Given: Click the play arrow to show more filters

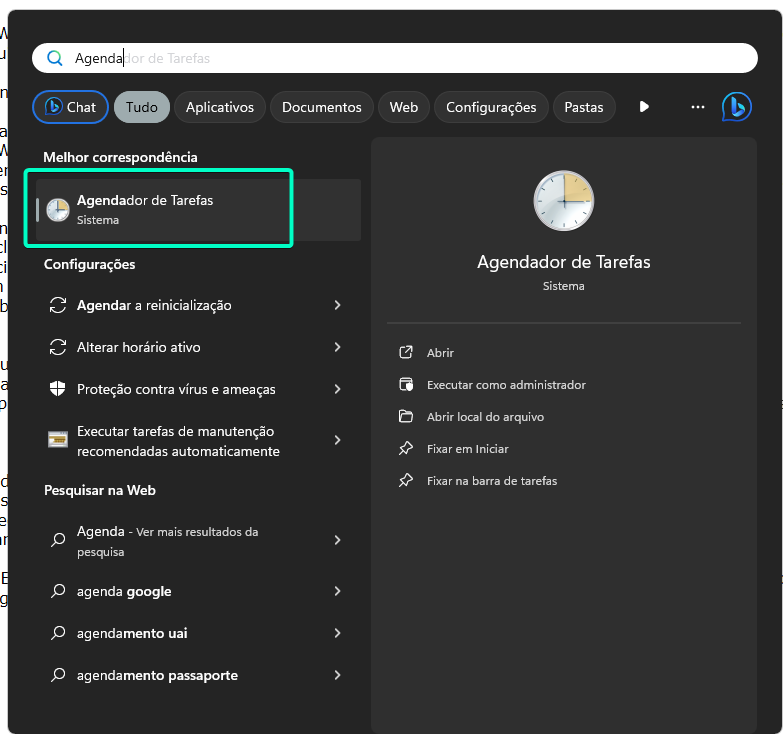Looking at the screenshot, I should (645, 107).
